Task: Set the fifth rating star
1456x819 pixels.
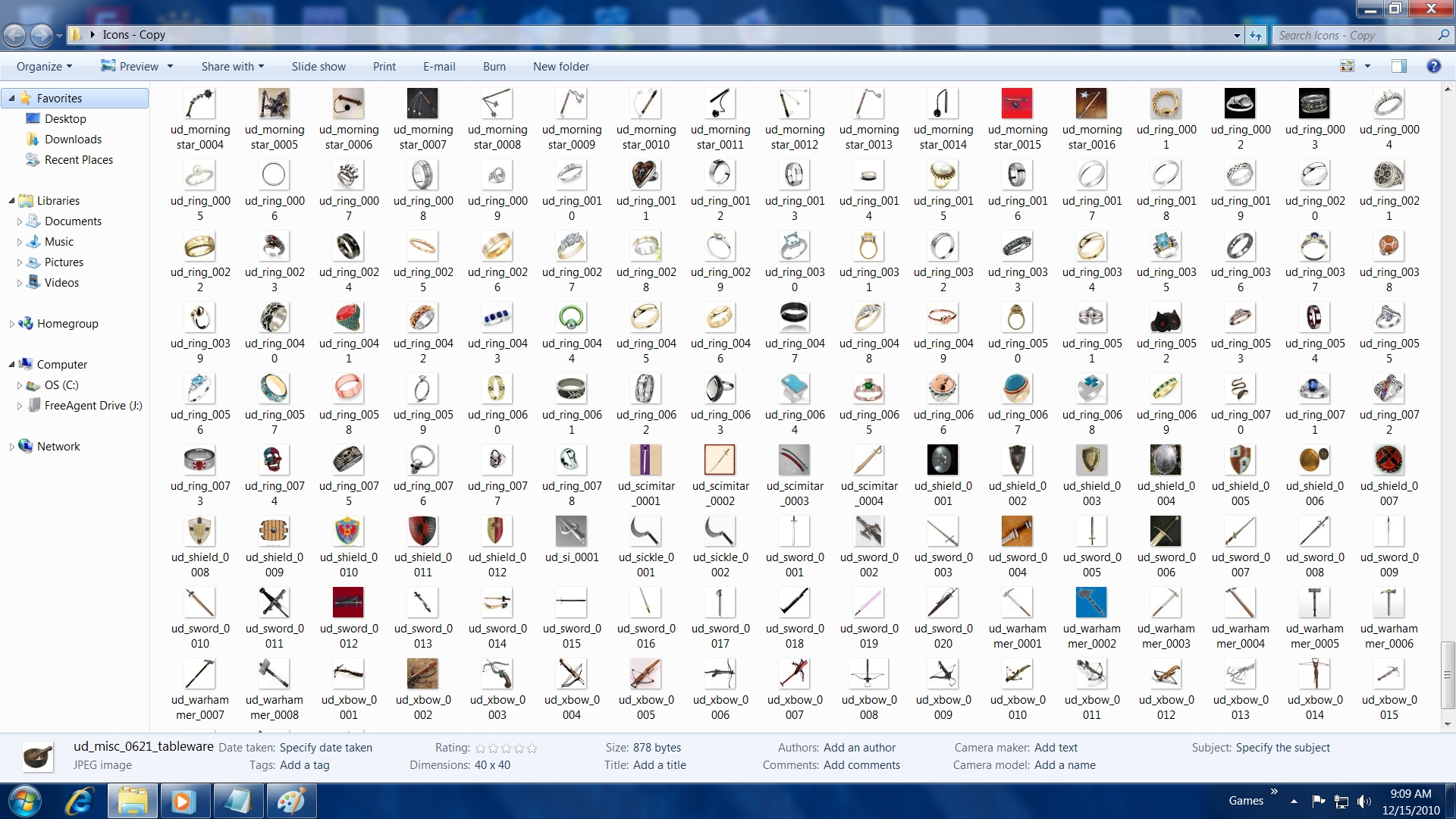Action: [x=532, y=748]
